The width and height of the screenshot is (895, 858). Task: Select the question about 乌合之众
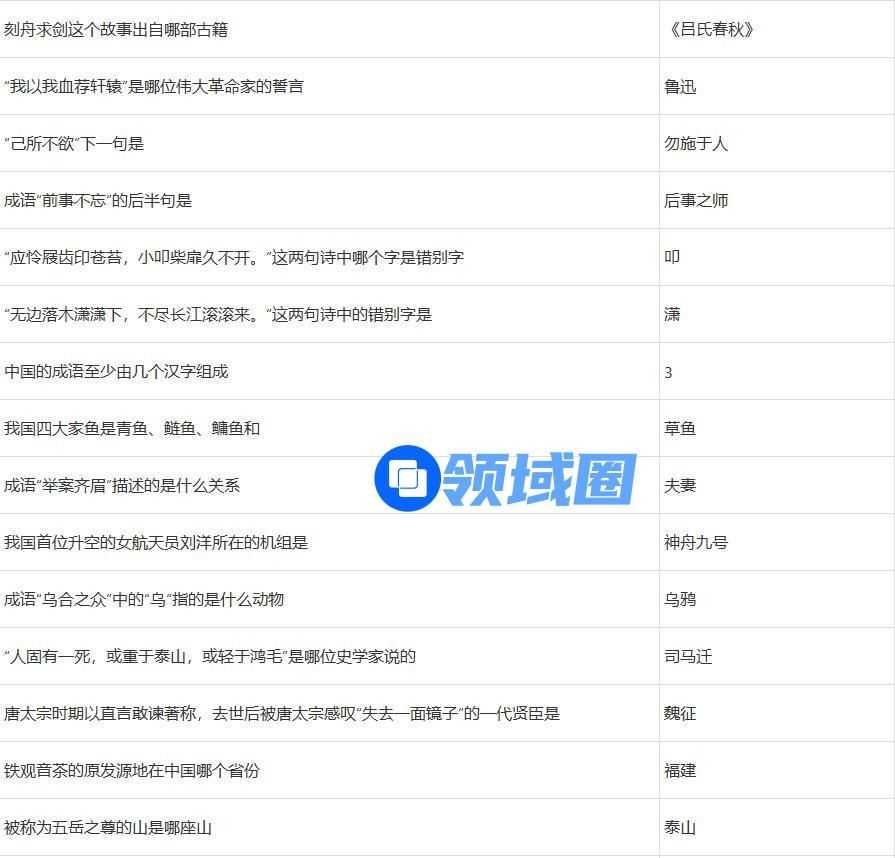[144, 600]
